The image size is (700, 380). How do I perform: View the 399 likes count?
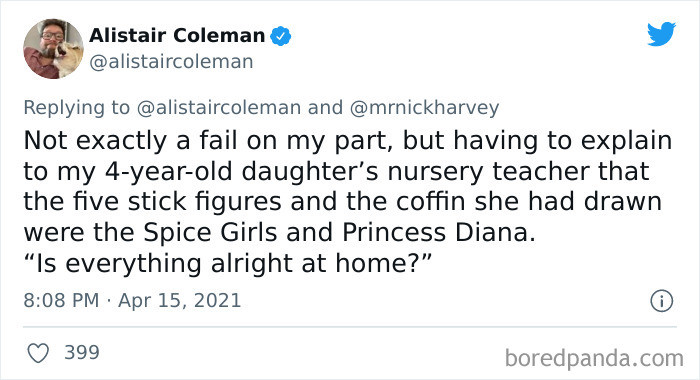coord(82,352)
